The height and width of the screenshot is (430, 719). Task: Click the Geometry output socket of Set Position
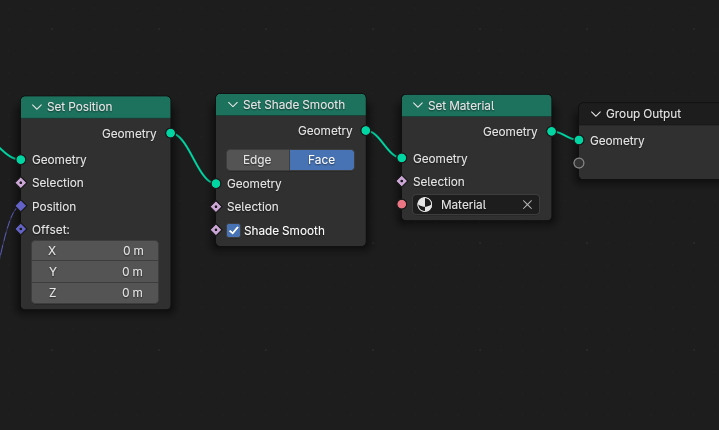[x=171, y=133]
